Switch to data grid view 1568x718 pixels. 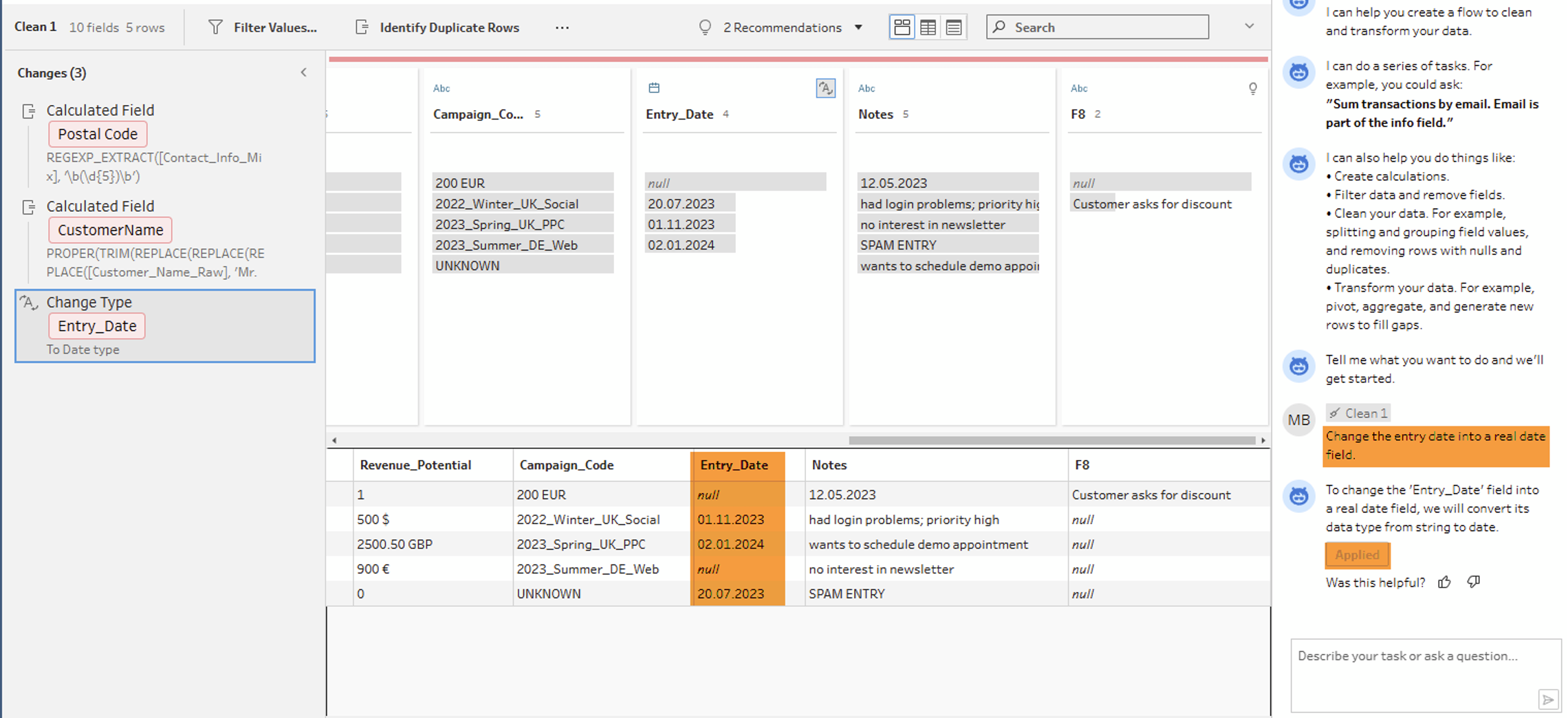(928, 28)
